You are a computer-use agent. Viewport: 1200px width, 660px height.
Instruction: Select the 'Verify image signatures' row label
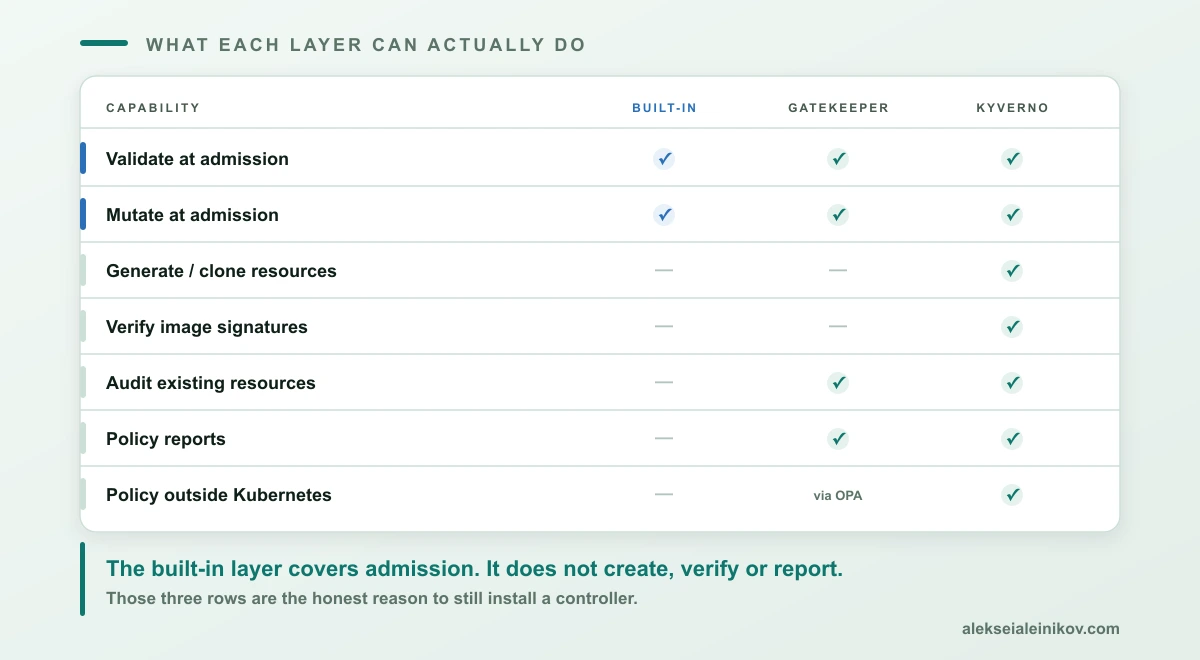207,327
